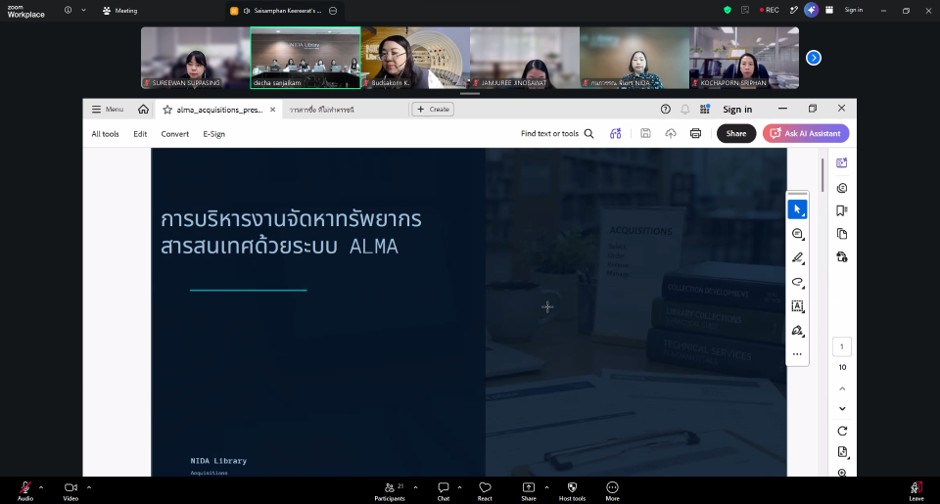Expand the Audio options arrow
The width and height of the screenshot is (940, 504).
point(41,487)
